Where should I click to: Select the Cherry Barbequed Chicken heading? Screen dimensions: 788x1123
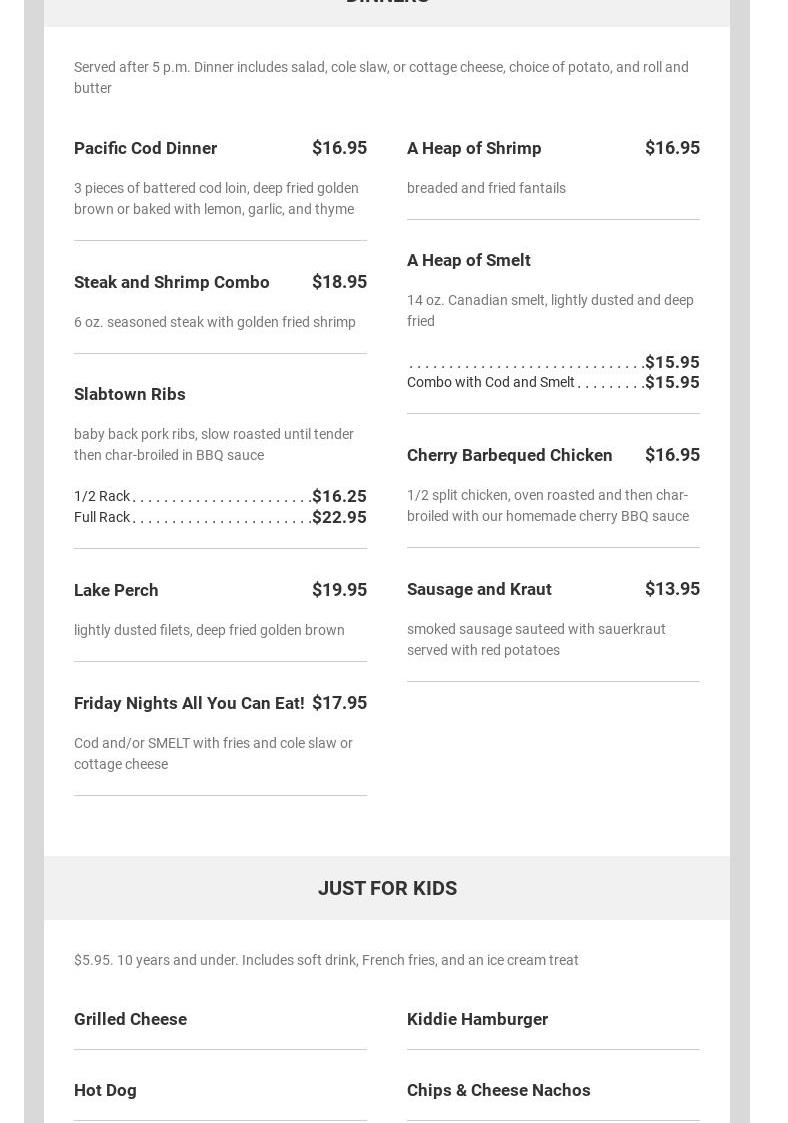[509, 455]
